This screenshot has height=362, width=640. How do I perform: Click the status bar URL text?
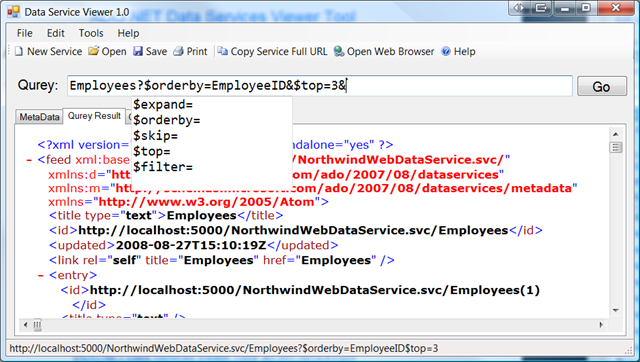click(x=224, y=348)
